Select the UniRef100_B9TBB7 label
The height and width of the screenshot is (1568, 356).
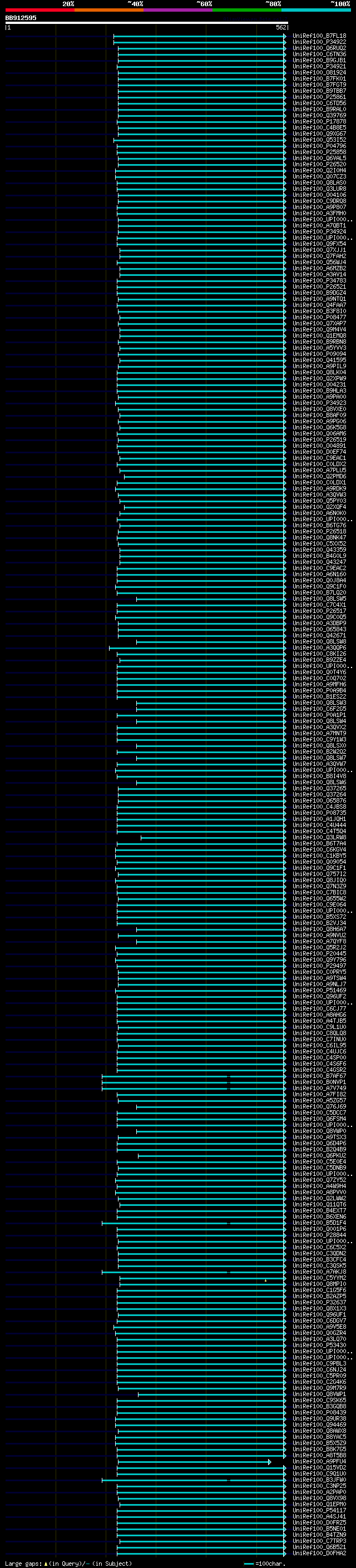[x=319, y=91]
